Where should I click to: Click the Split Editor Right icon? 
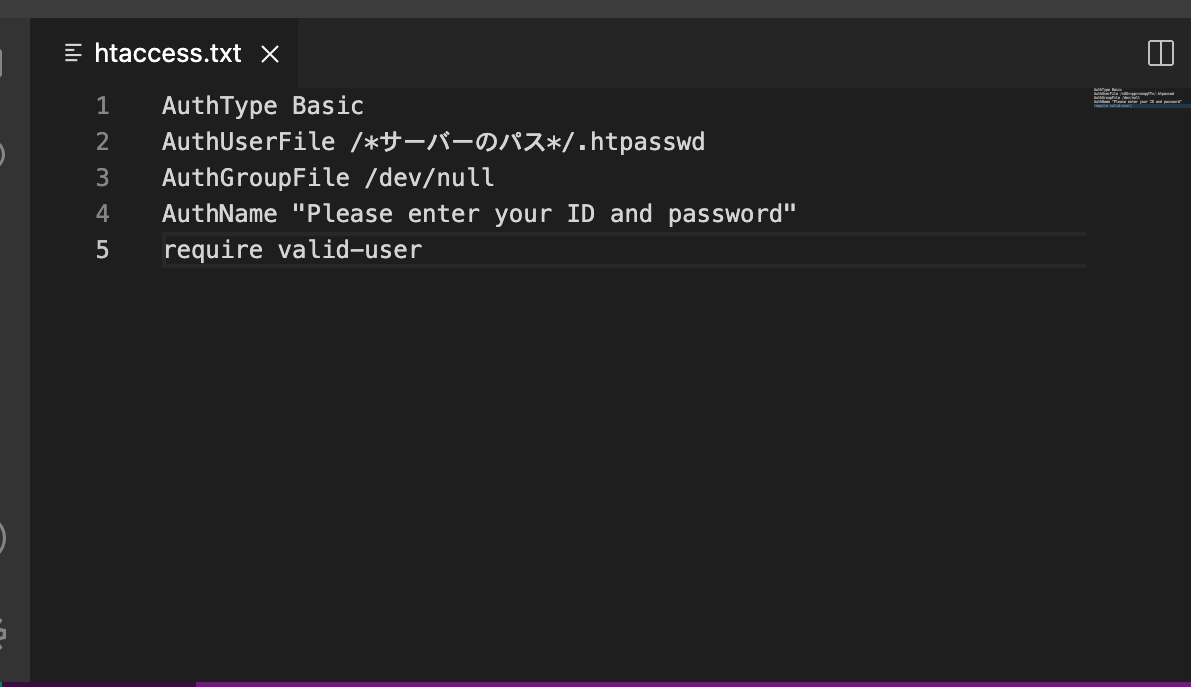click(1161, 53)
